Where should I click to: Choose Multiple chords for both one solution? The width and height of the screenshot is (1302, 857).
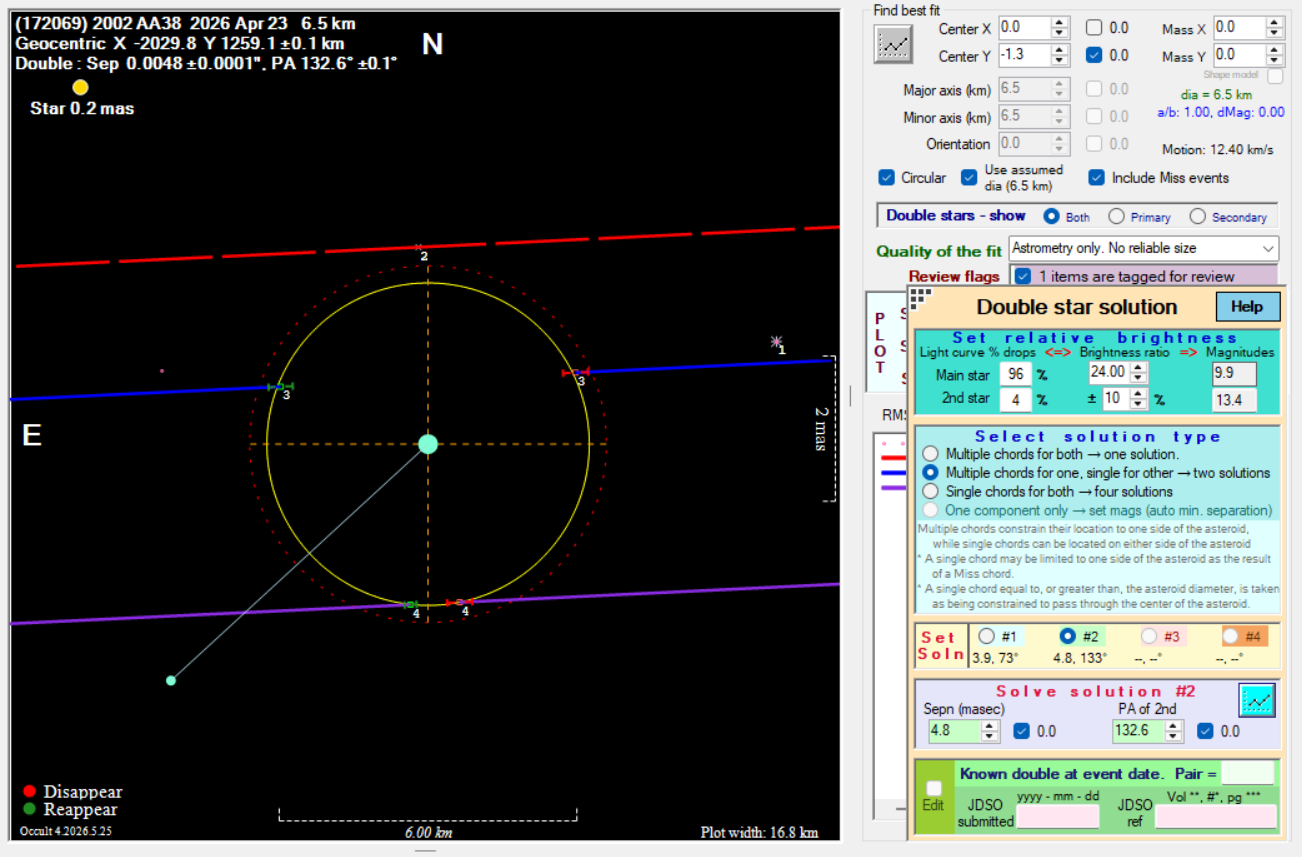(931, 454)
